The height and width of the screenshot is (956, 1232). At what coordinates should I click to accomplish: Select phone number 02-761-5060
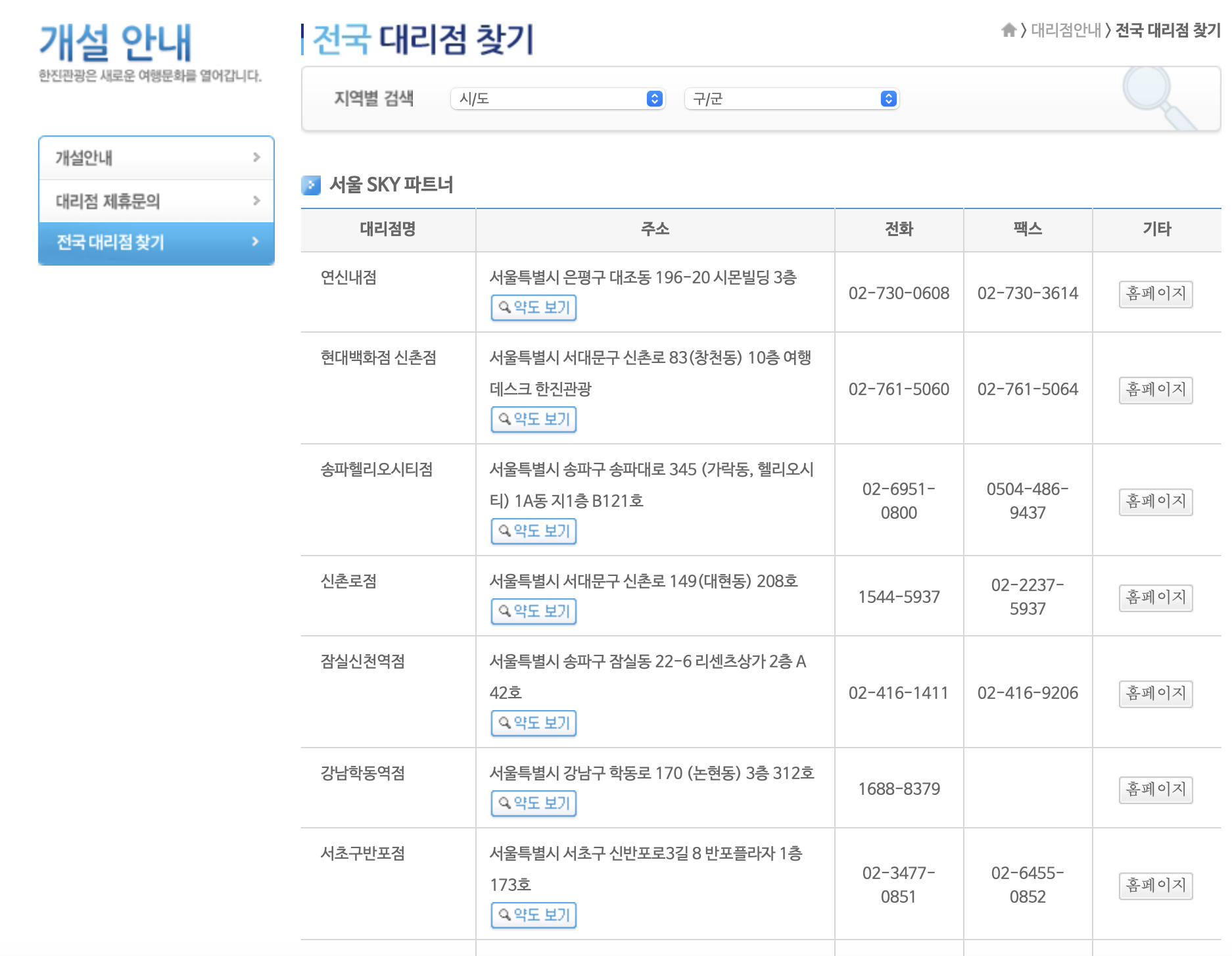click(x=899, y=389)
